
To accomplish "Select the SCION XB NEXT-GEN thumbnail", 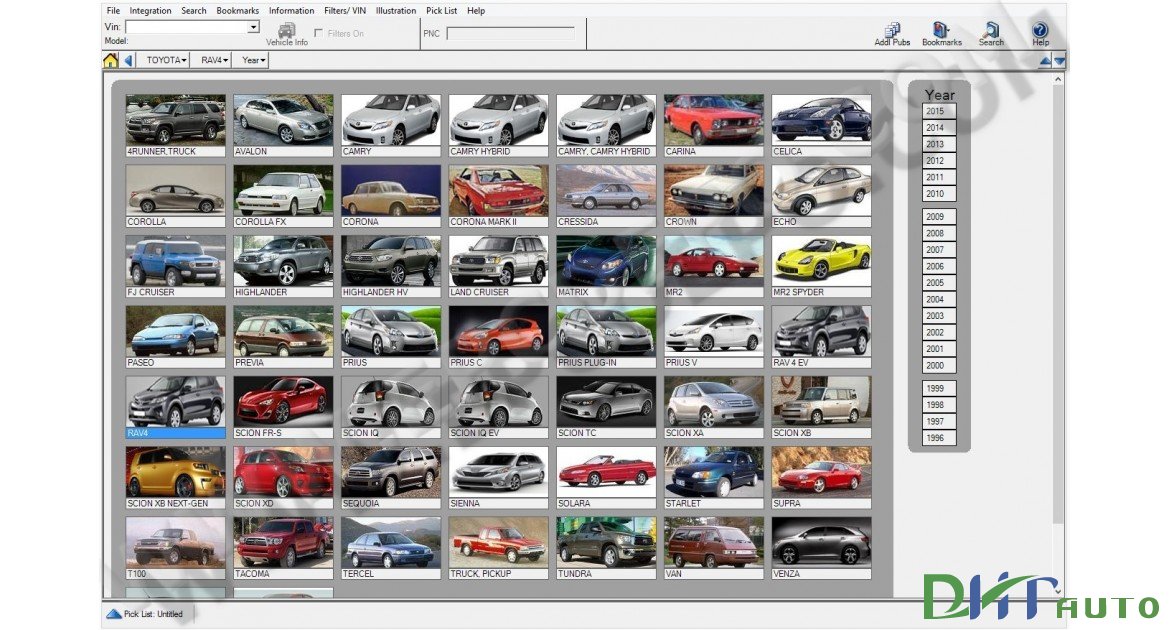I will pyautogui.click(x=175, y=478).
